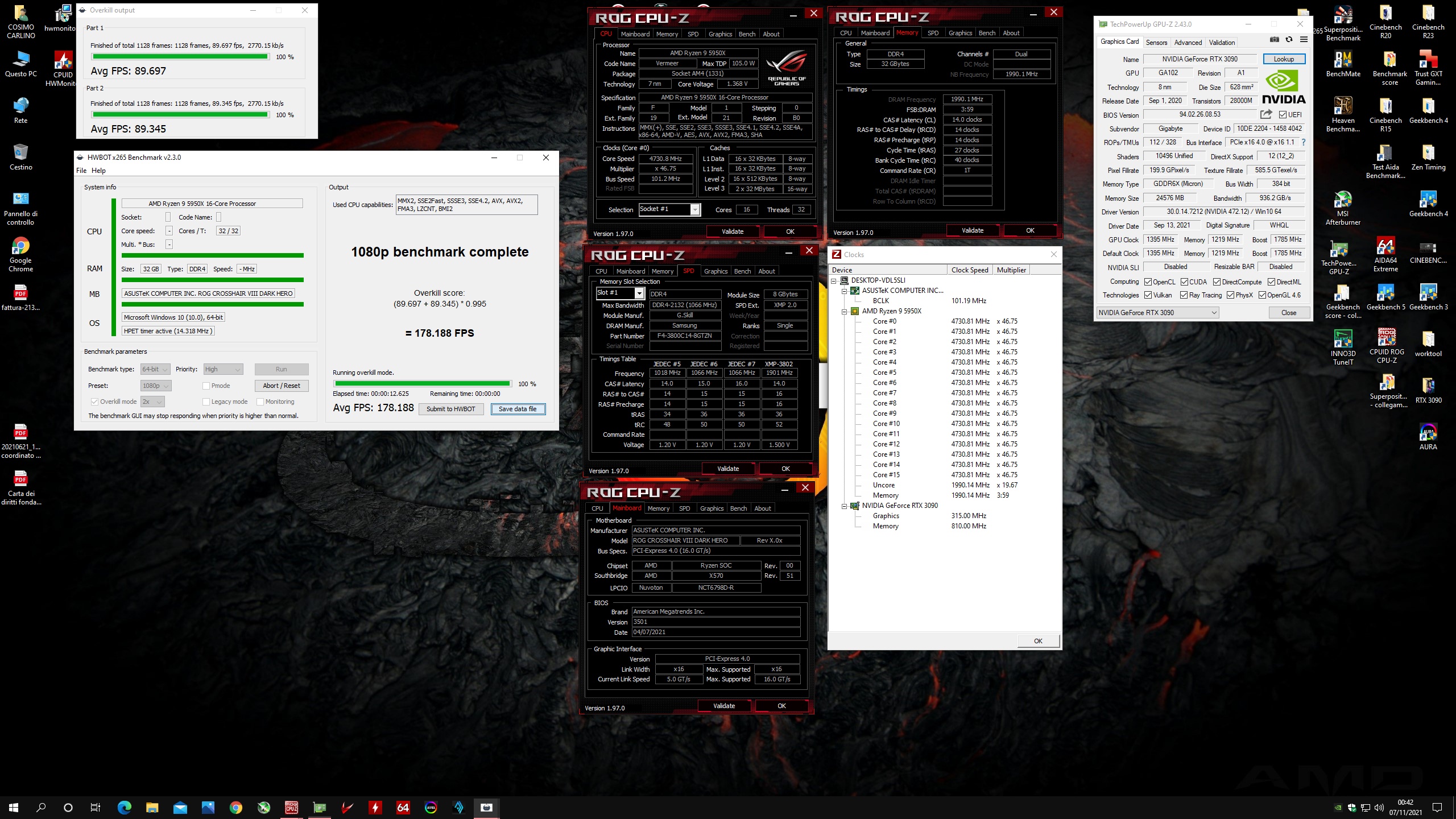
Task: Open Microsoft Edge from the taskbar
Action: point(125,807)
